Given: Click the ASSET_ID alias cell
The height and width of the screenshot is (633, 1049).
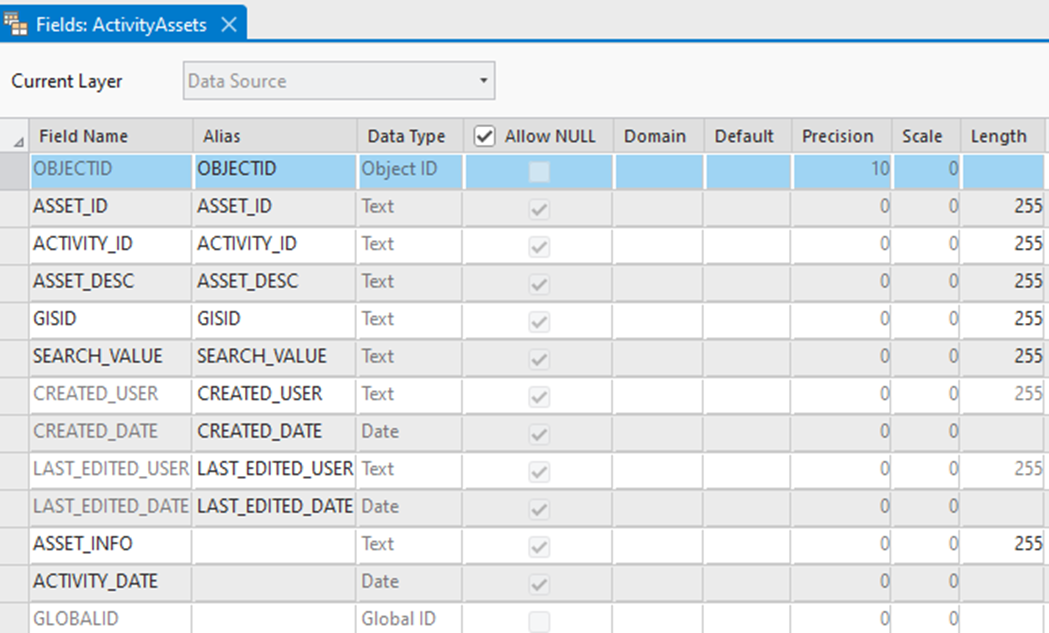Looking at the screenshot, I should tap(274, 208).
